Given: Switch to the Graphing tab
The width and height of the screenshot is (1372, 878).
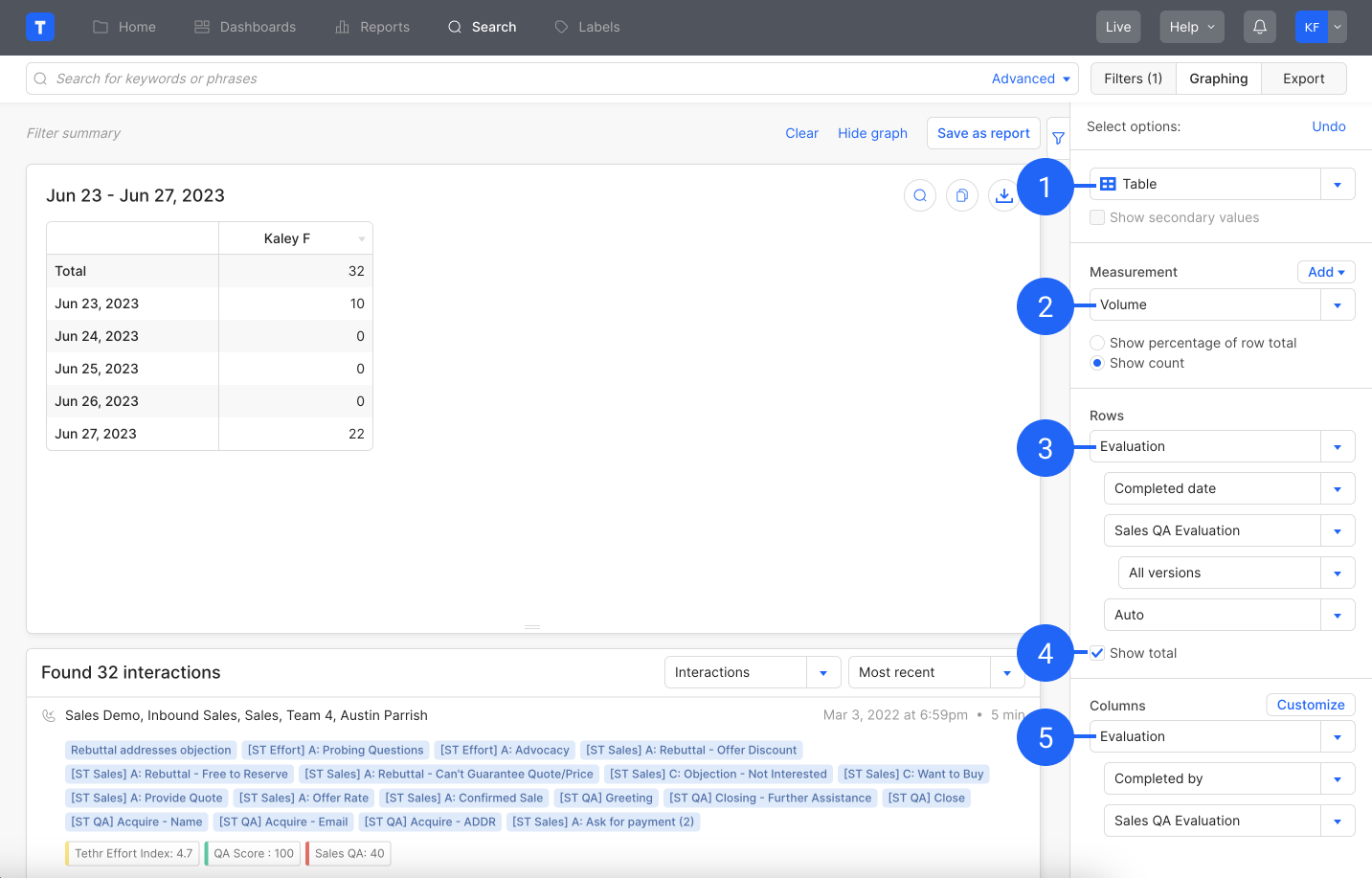Looking at the screenshot, I should [x=1218, y=79].
